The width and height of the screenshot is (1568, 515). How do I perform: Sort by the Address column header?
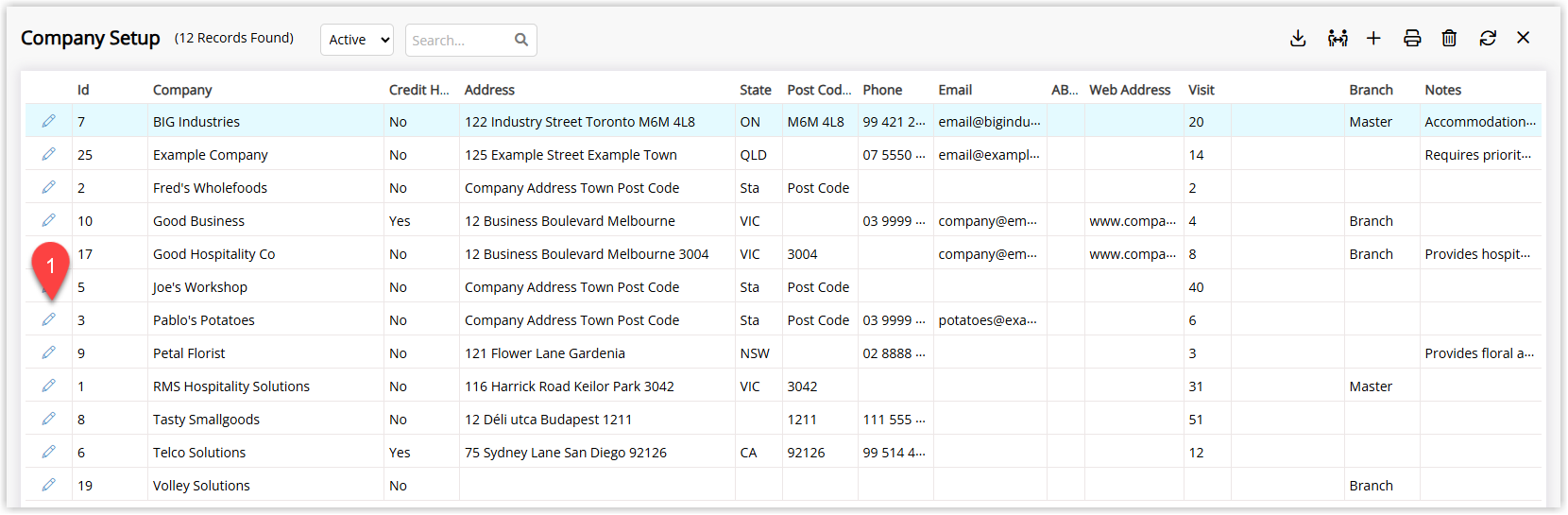click(x=489, y=90)
